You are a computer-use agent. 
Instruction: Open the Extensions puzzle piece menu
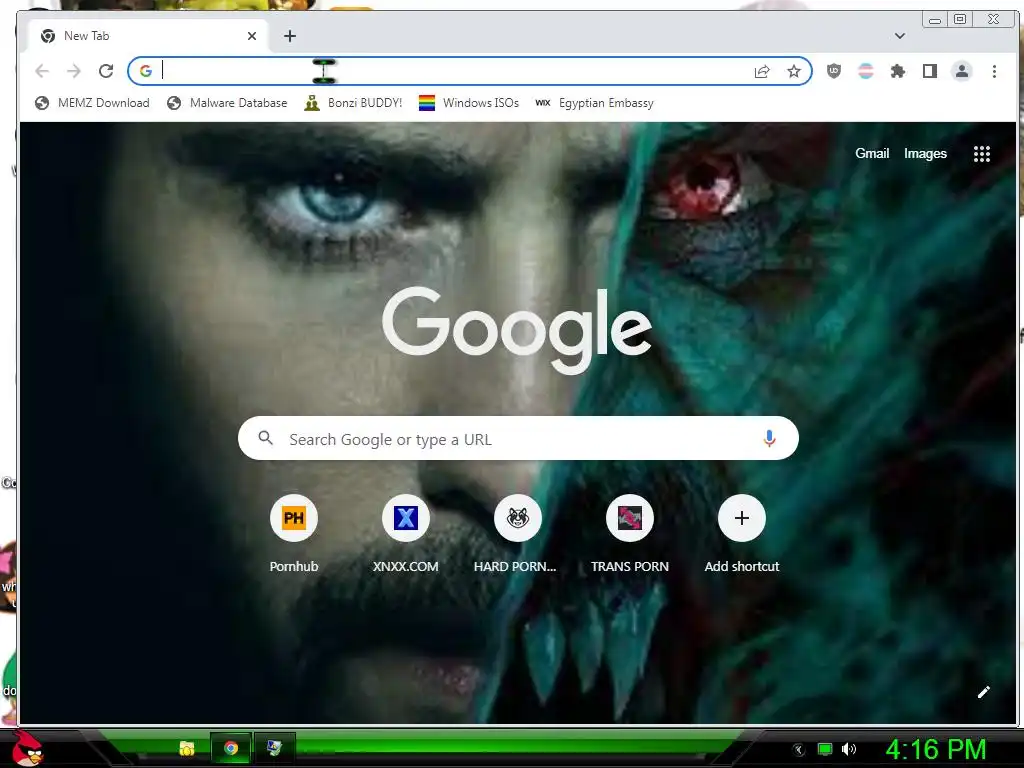898,71
